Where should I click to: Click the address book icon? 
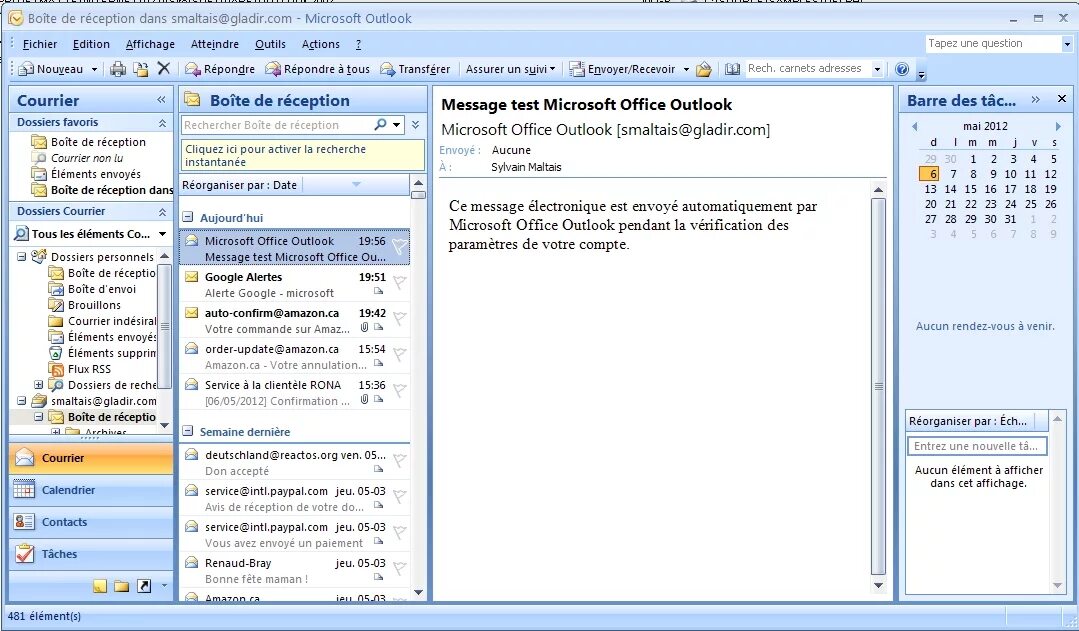click(x=732, y=69)
